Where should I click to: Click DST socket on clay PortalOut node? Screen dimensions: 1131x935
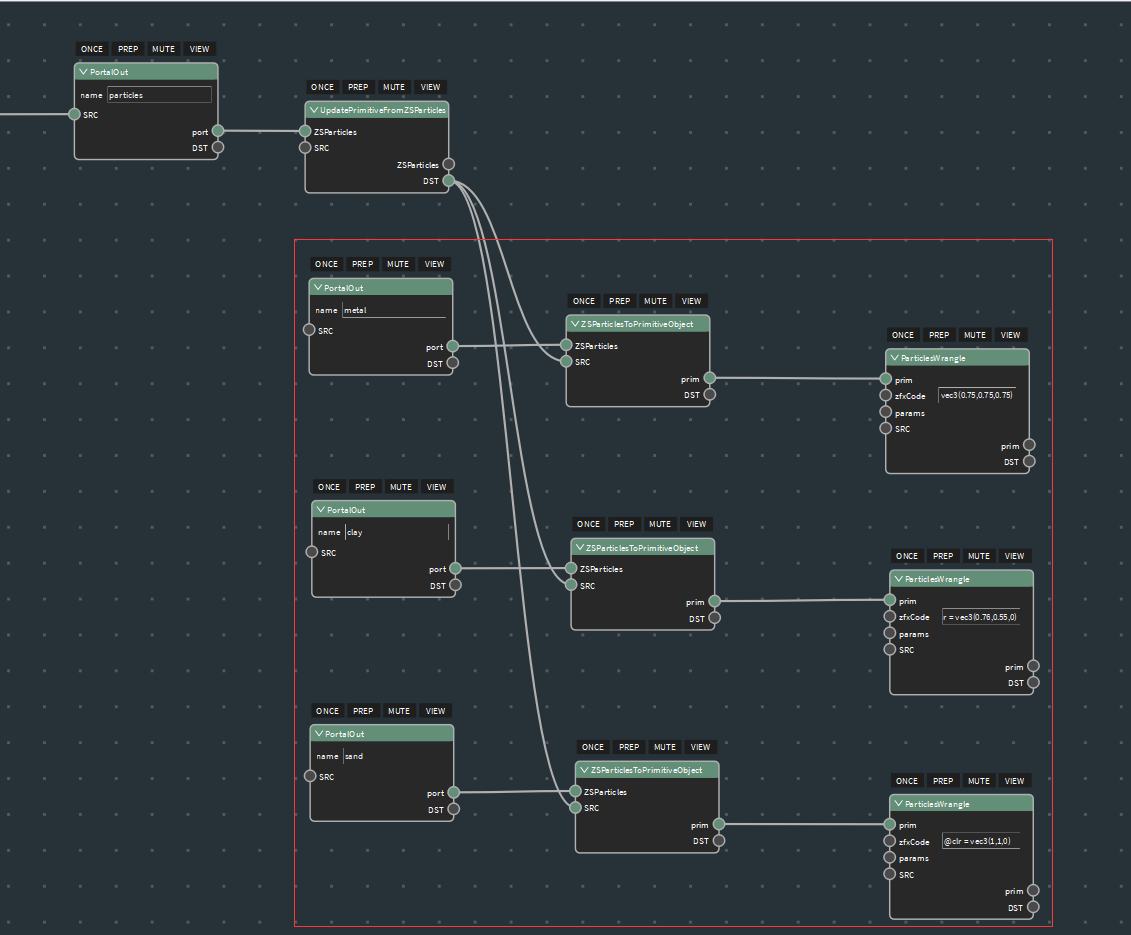click(456, 585)
